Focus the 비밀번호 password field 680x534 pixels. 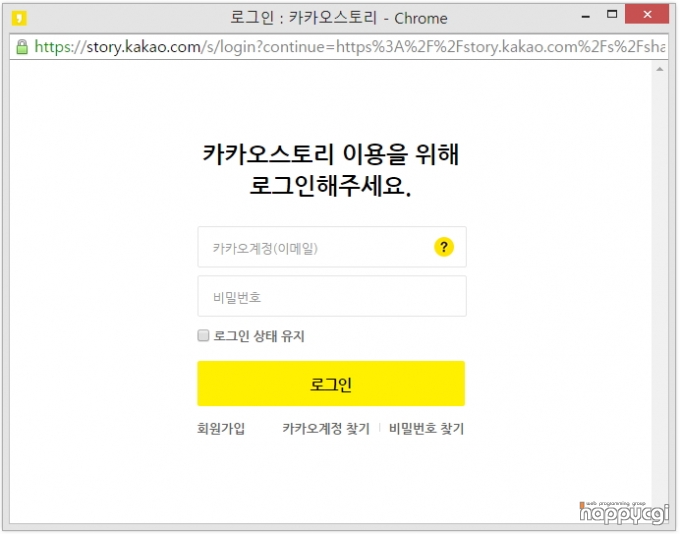pos(332,296)
